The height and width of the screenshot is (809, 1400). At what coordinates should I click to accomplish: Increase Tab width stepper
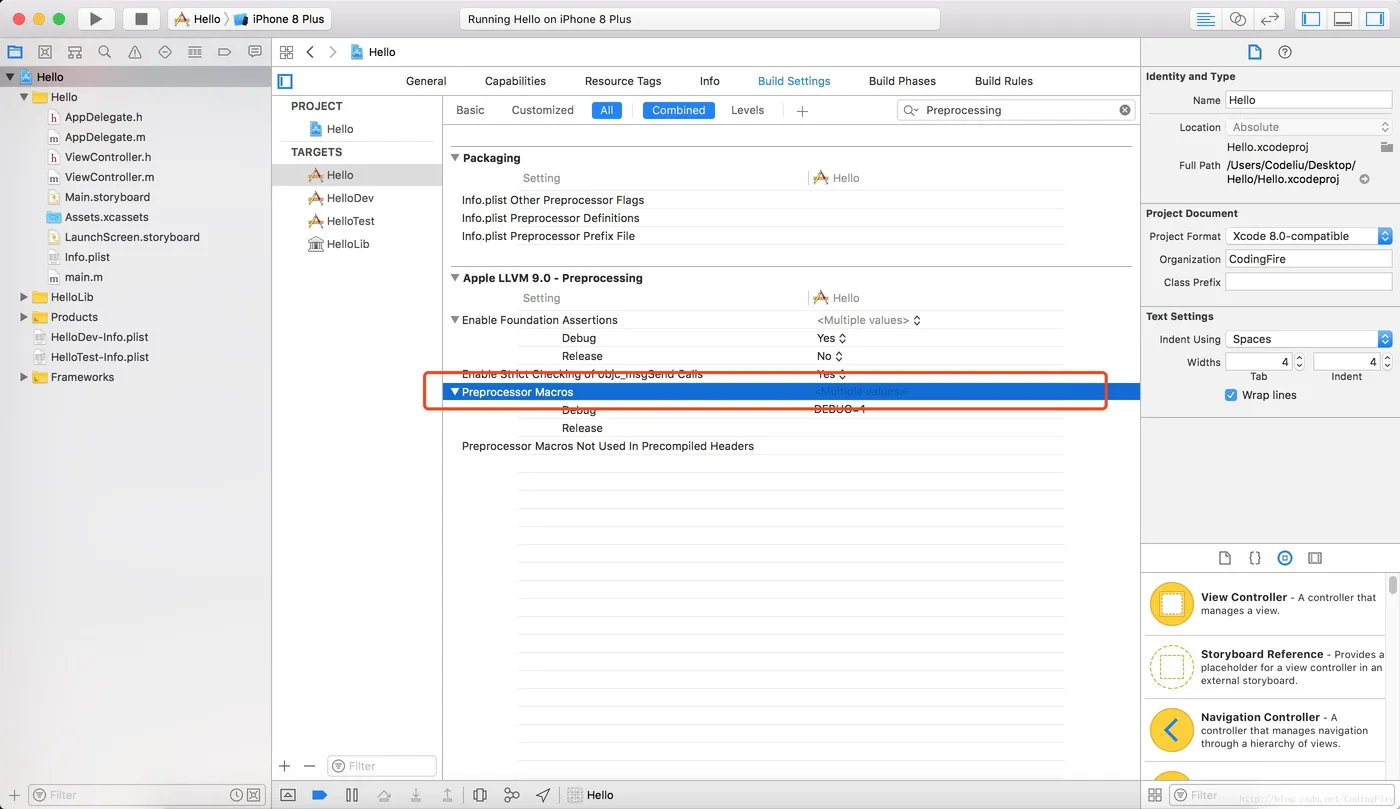pos(1299,358)
